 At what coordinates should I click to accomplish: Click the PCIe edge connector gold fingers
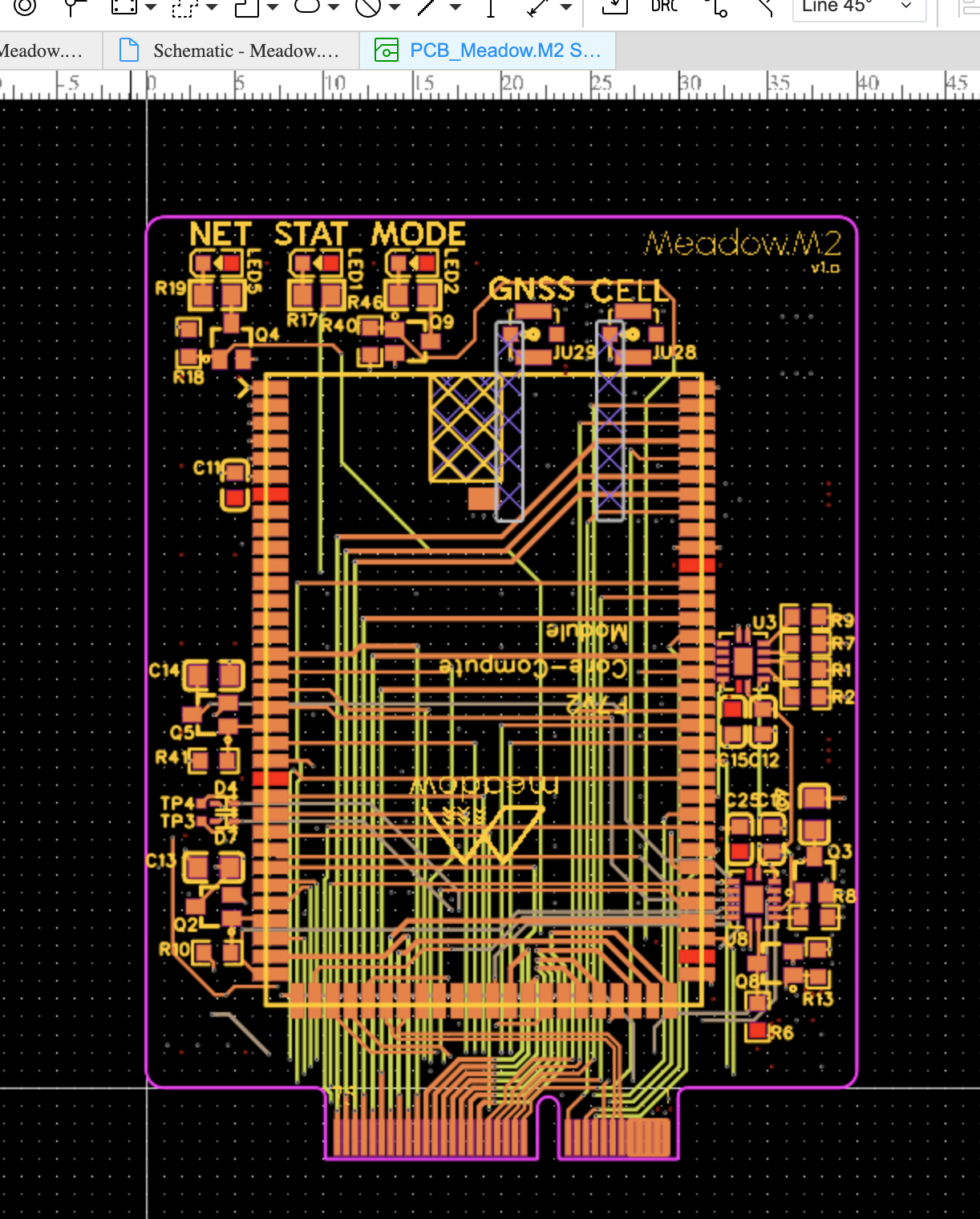point(500,1137)
